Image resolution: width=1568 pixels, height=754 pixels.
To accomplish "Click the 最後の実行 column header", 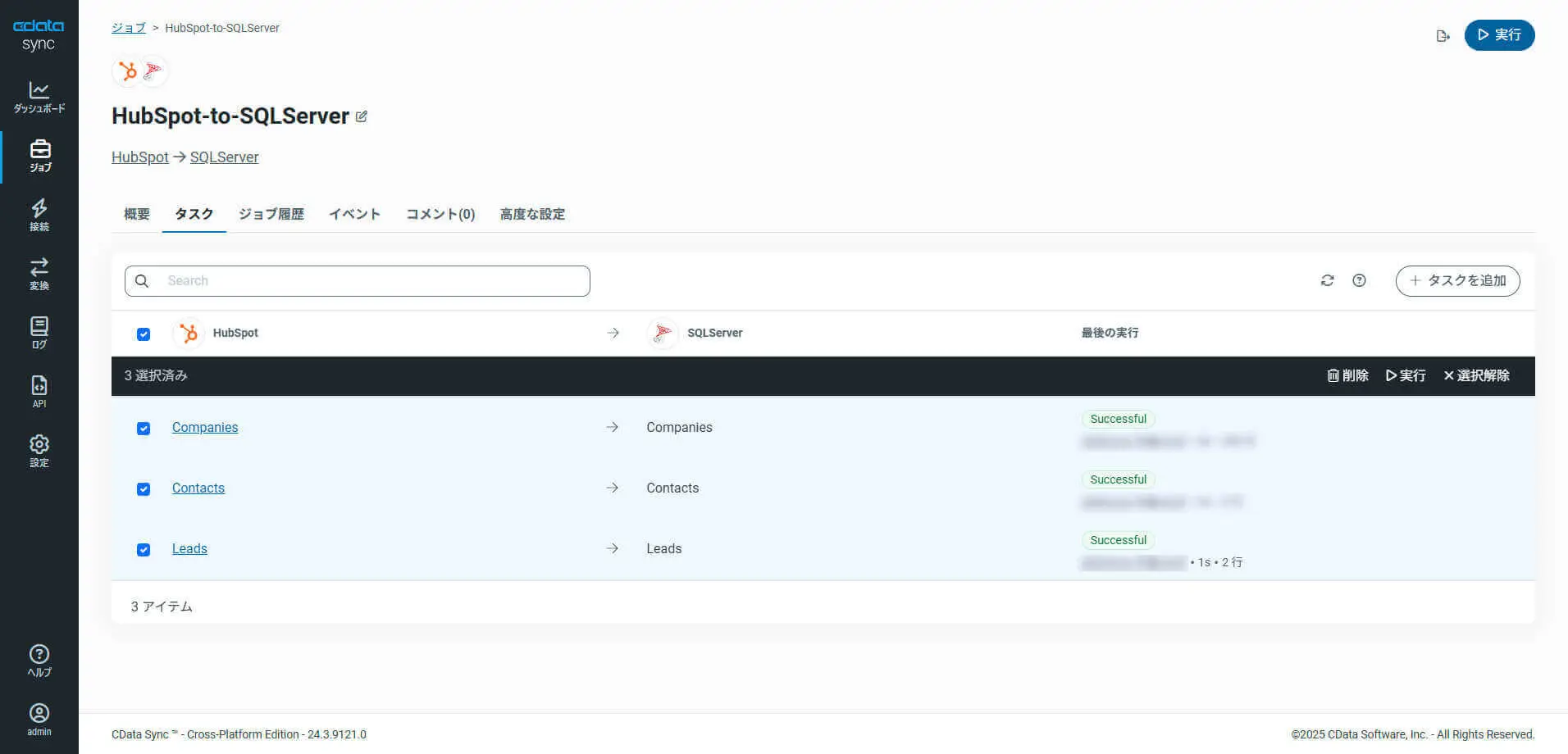I will point(1110,333).
